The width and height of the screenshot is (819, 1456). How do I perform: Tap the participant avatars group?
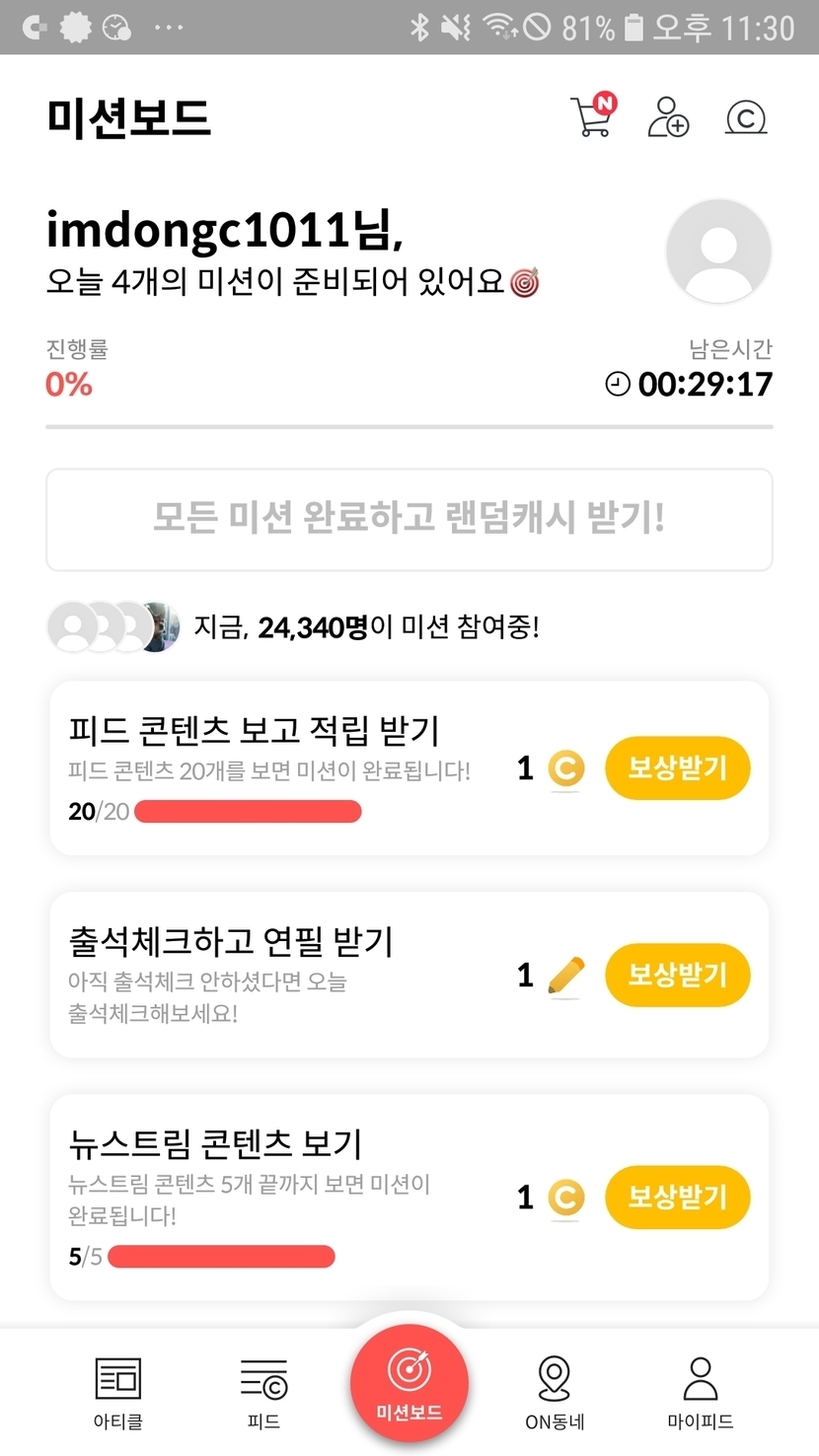[x=113, y=626]
